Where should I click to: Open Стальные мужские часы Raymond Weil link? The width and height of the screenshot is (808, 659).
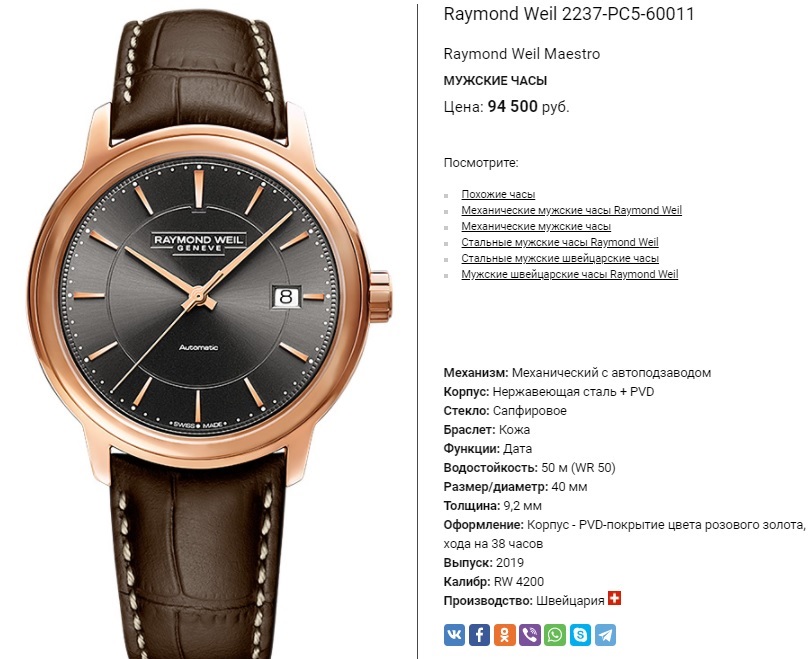click(560, 242)
